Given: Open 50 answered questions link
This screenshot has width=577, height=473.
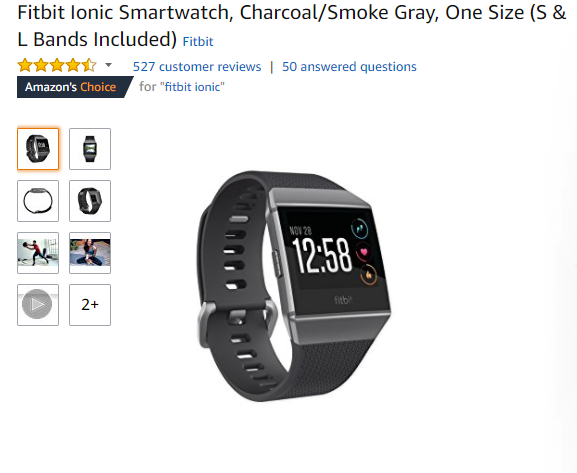Looking at the screenshot, I should (x=349, y=67).
